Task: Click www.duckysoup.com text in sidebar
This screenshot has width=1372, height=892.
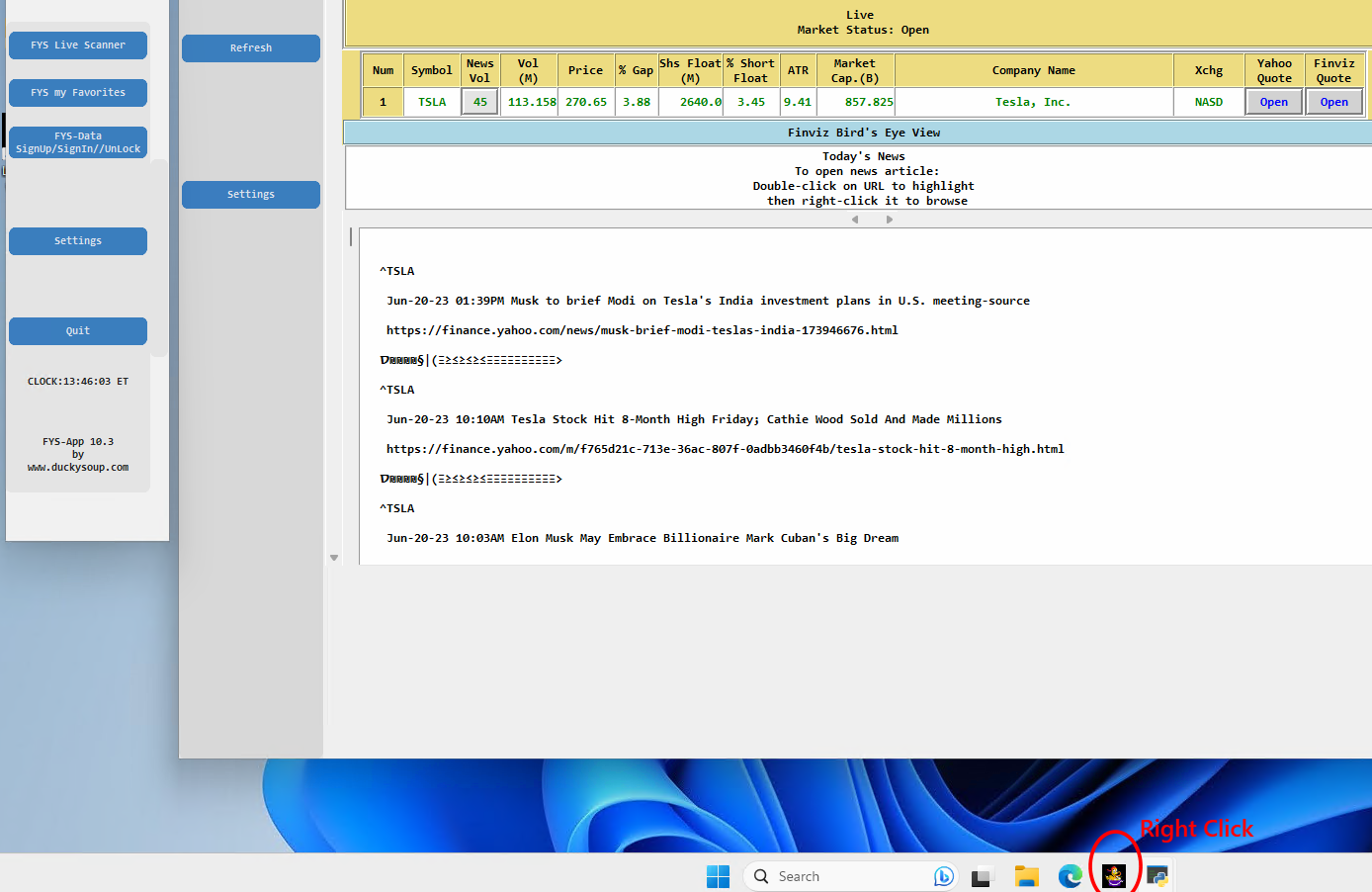Action: tap(78, 468)
